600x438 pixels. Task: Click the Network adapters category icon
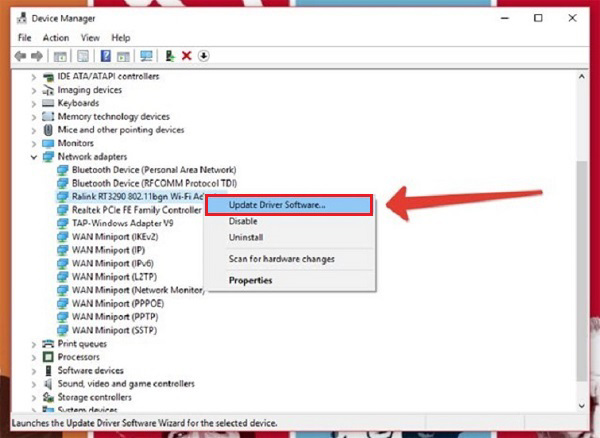tap(48, 156)
